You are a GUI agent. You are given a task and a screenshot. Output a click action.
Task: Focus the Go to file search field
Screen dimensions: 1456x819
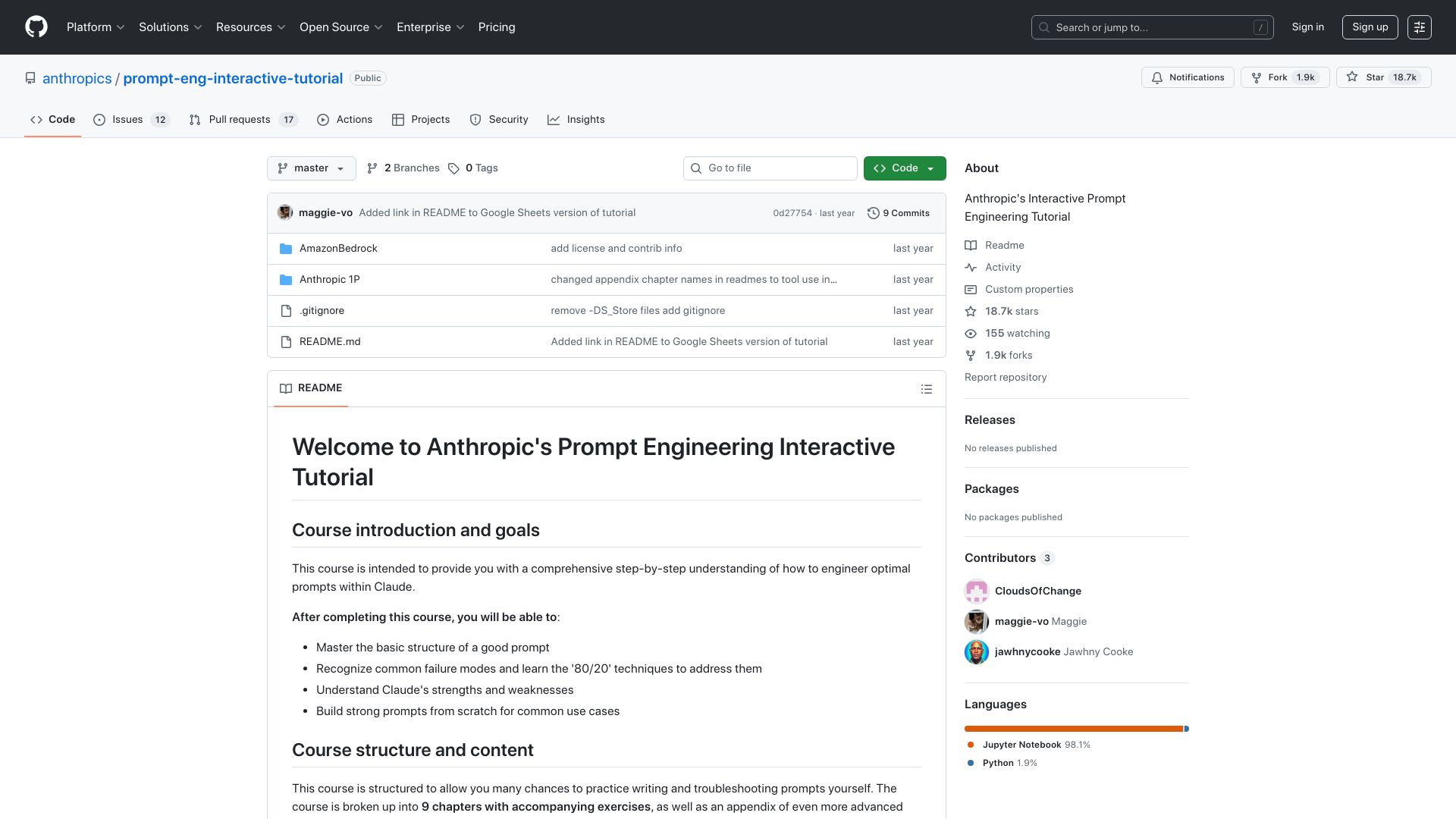pos(770,168)
